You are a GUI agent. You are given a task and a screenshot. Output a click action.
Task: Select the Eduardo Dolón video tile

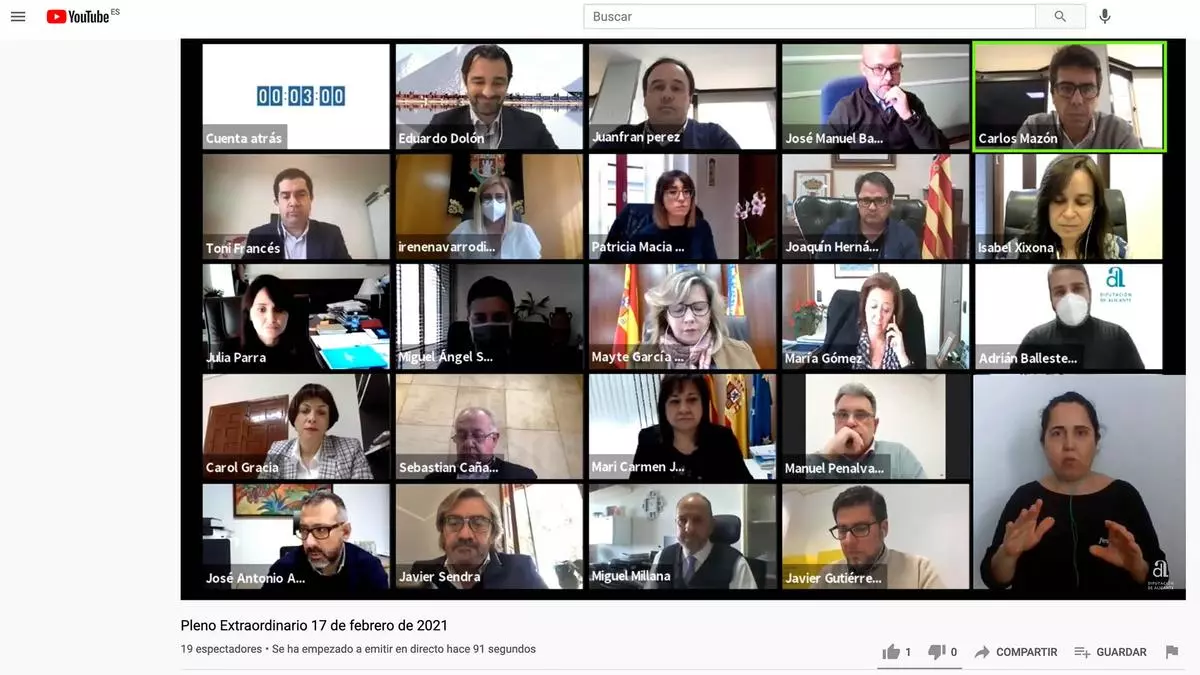tap(489, 96)
